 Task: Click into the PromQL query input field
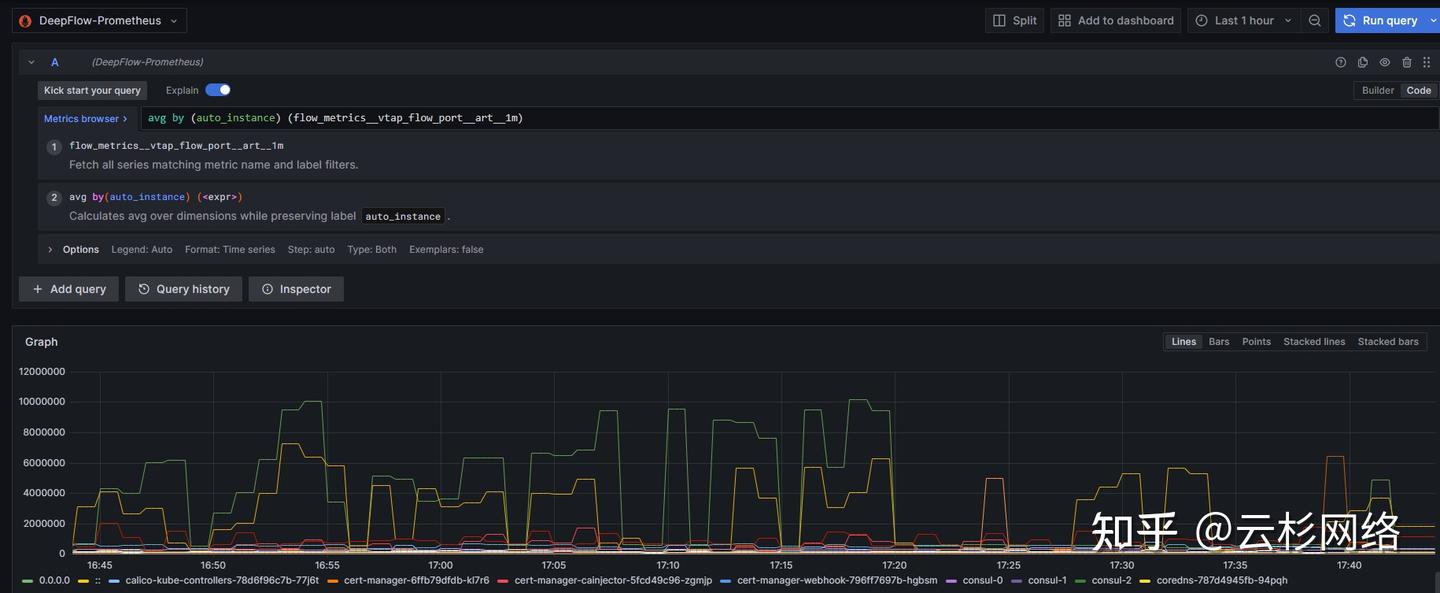pyautogui.click(x=789, y=118)
